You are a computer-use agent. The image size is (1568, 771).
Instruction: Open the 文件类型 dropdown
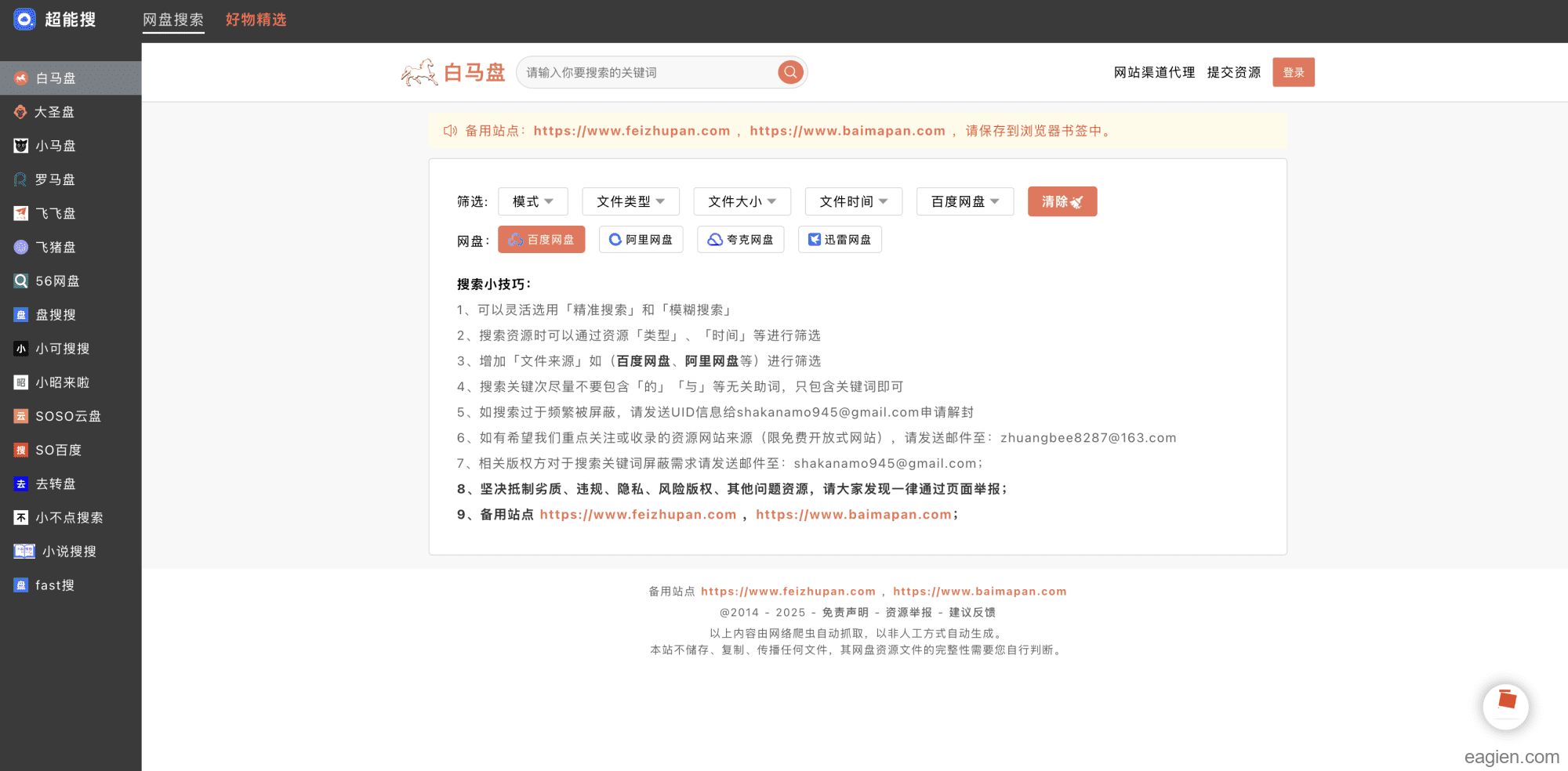pyautogui.click(x=630, y=201)
